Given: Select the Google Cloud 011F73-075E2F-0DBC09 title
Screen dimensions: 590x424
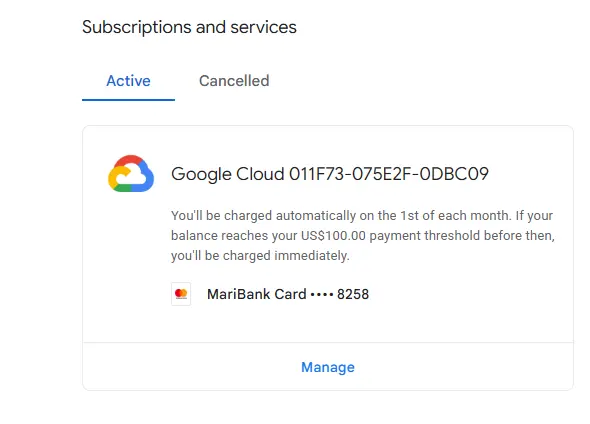Looking at the screenshot, I should [x=330, y=174].
